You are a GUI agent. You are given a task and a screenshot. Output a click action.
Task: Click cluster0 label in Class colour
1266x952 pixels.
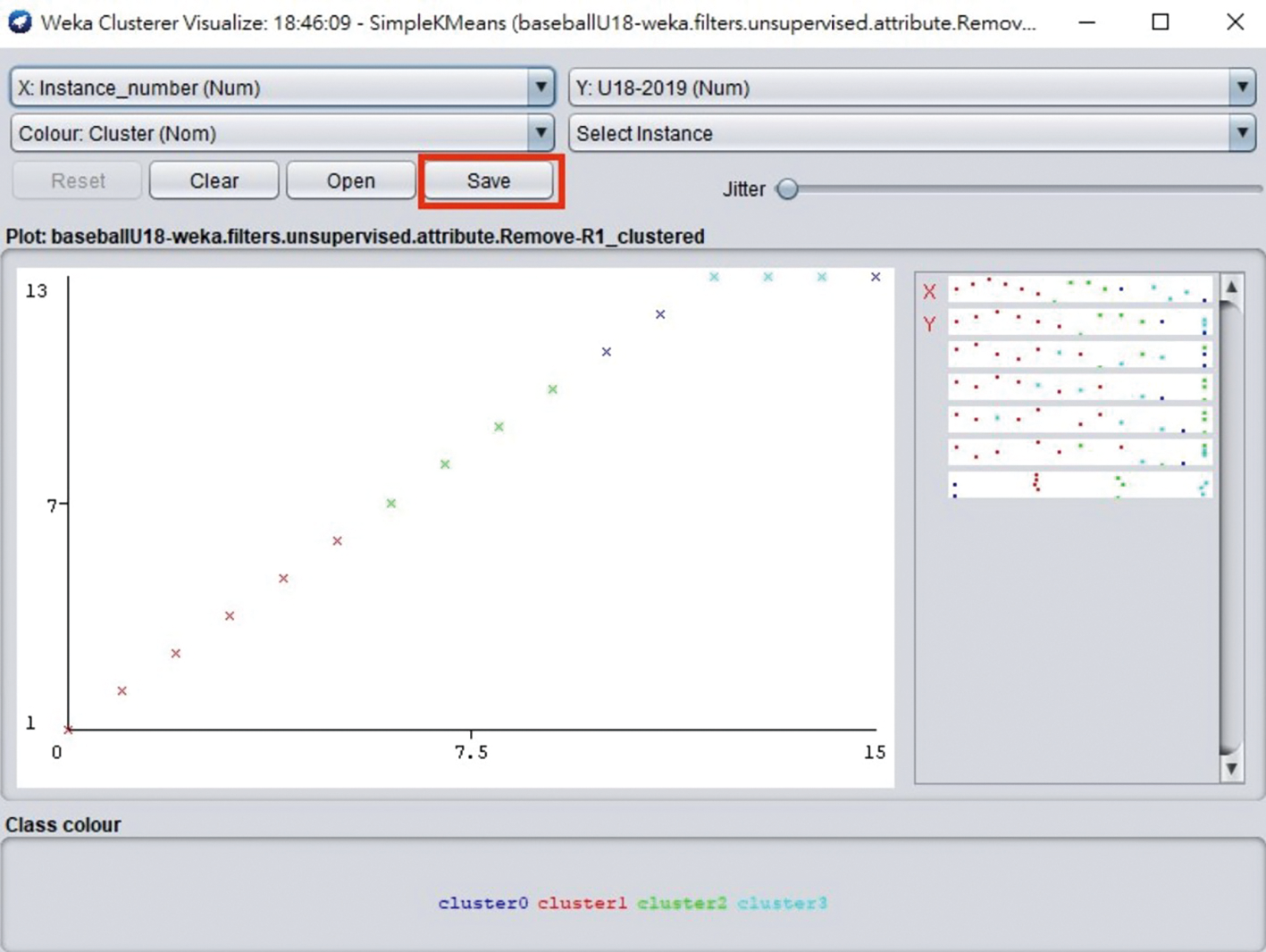483,903
